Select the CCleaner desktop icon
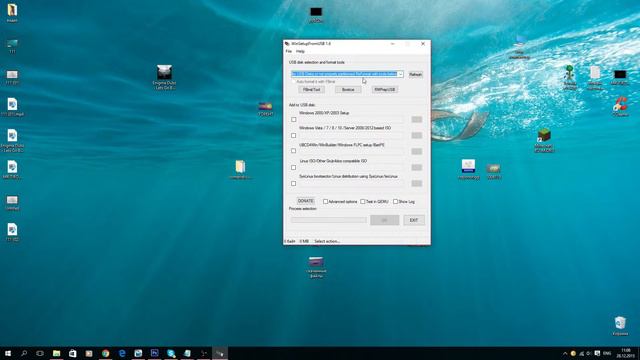Image resolution: width=640 pixels, height=360 pixels. point(620,106)
